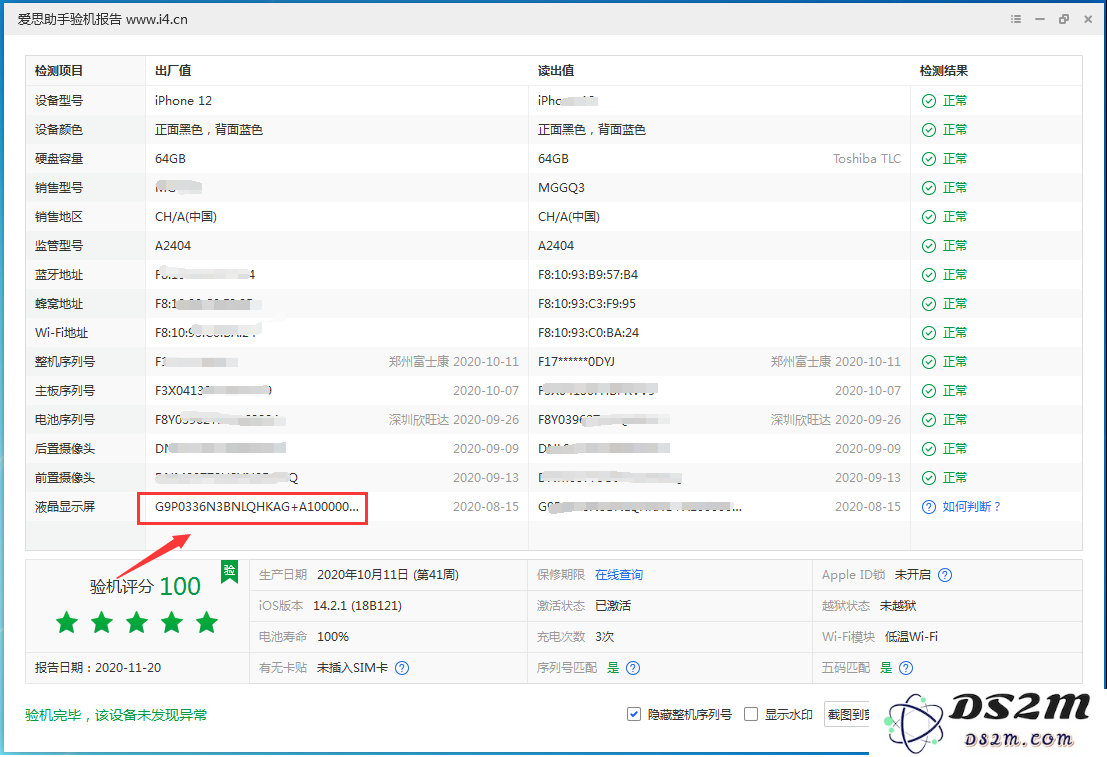Click the 检测项目 column header
This screenshot has height=757, width=1107.
pos(59,71)
